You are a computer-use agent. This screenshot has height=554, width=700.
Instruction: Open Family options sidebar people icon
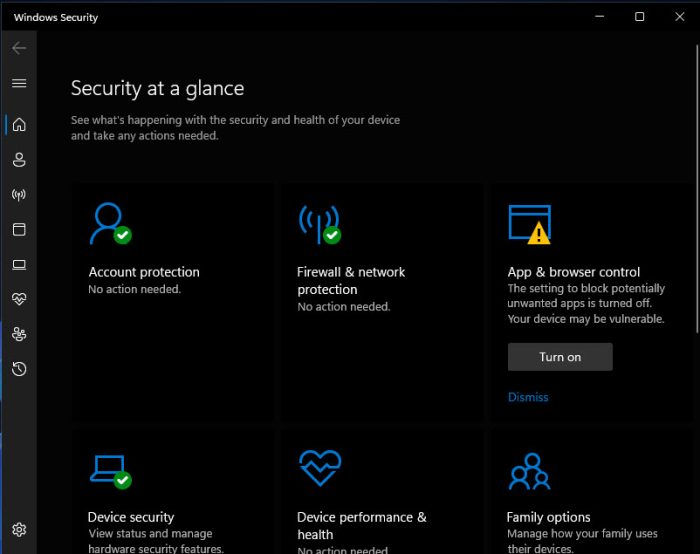19,334
